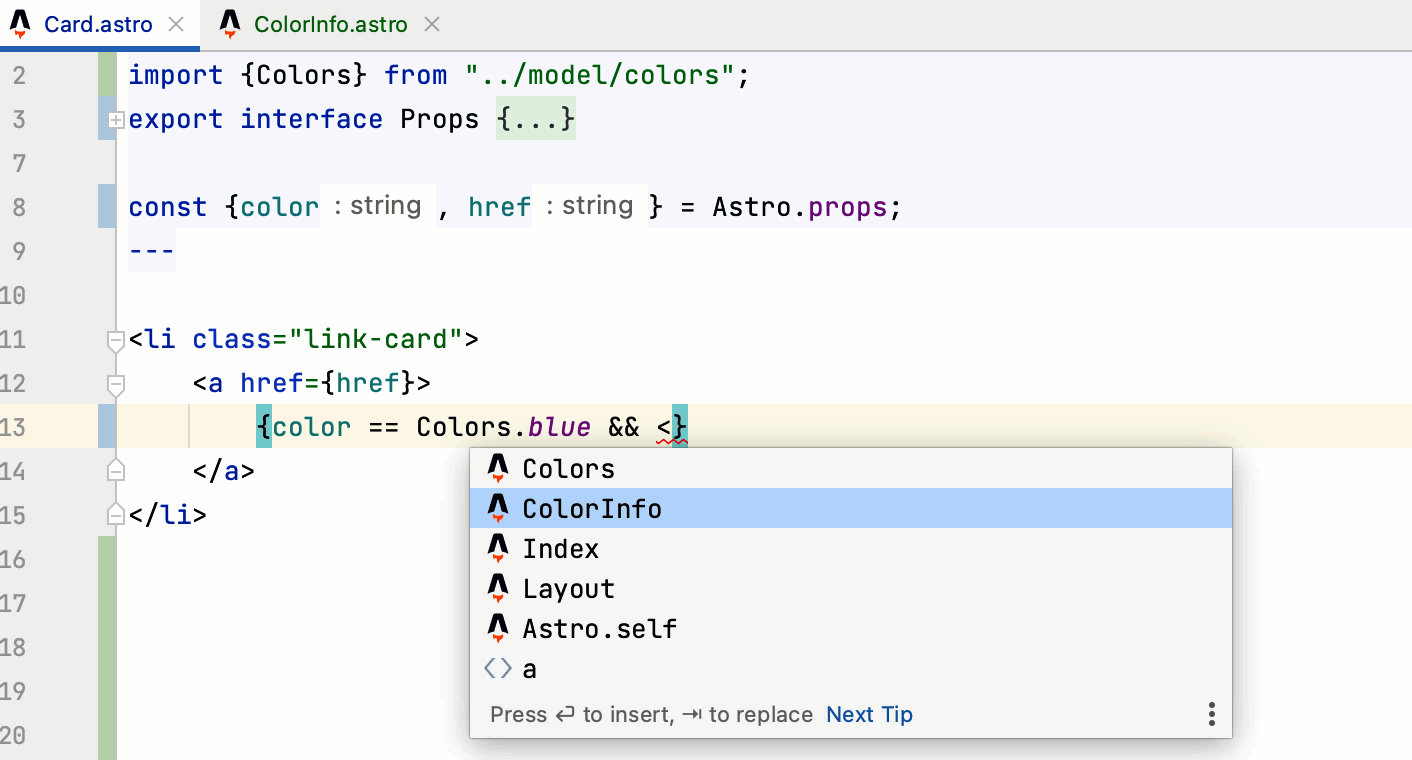Expand the folded Props interface body
The height and width of the screenshot is (760, 1412).
click(x=115, y=120)
